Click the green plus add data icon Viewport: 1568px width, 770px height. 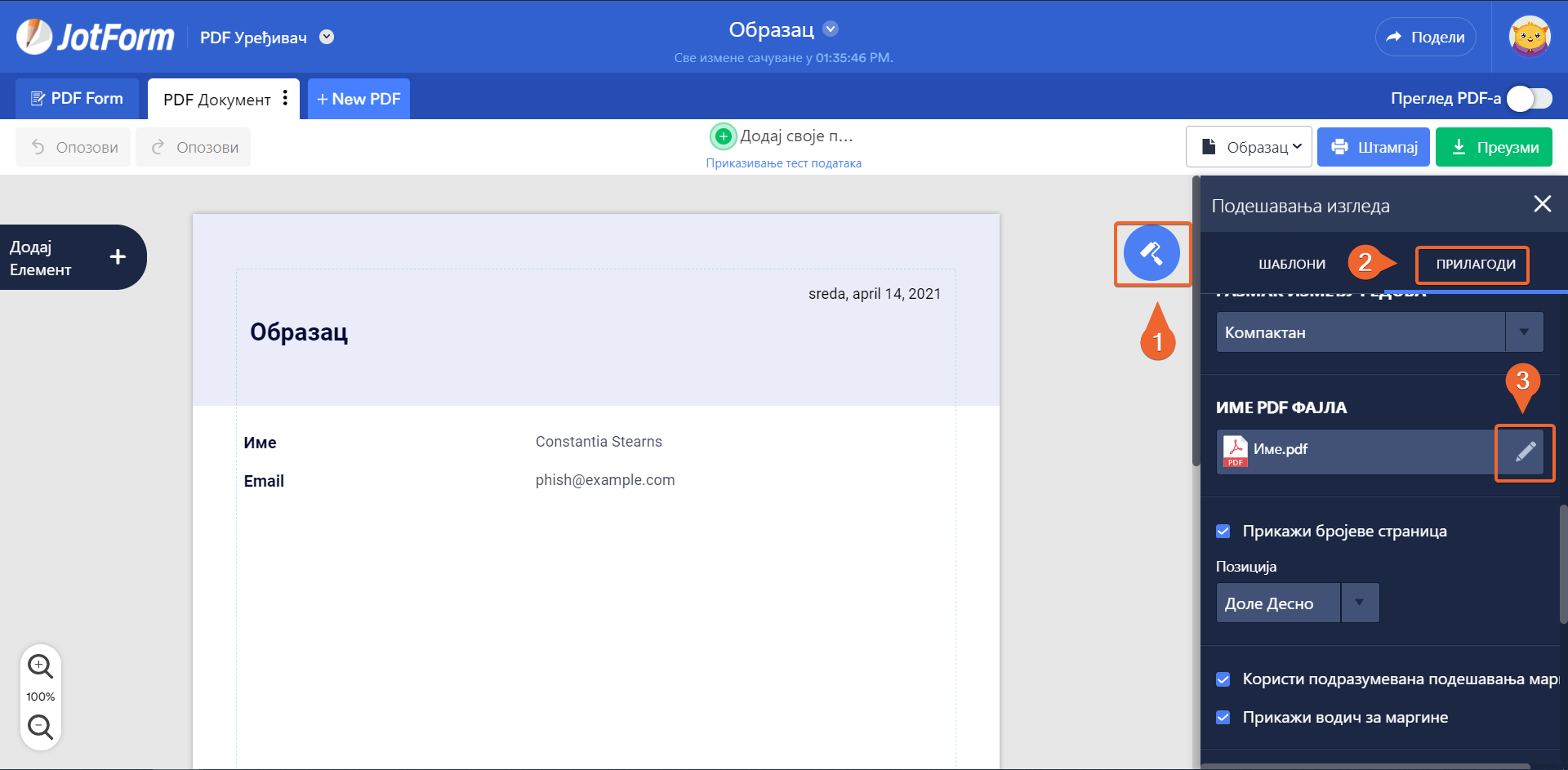pyautogui.click(x=723, y=136)
